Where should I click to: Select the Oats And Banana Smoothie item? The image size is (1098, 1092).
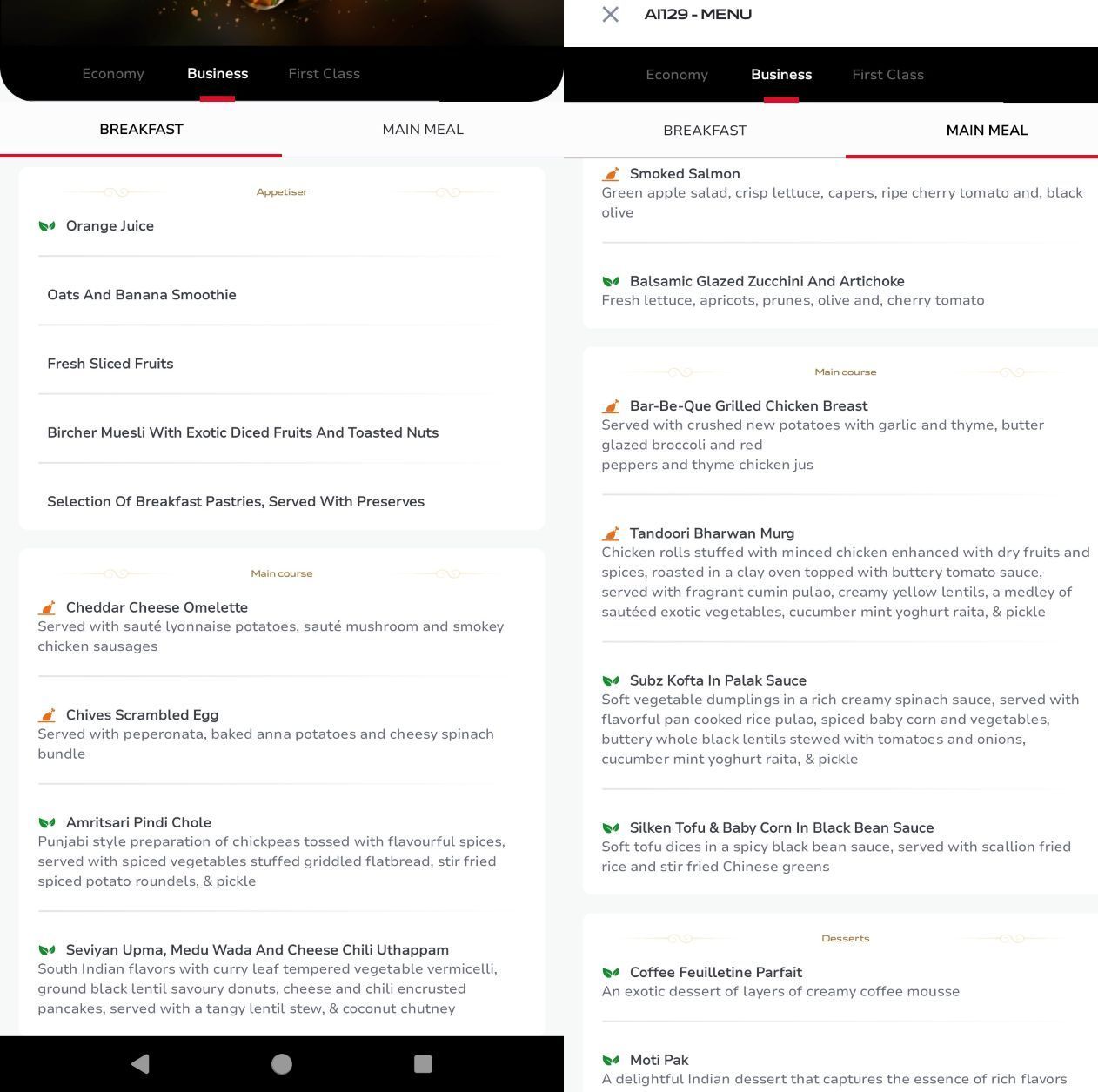[142, 295]
